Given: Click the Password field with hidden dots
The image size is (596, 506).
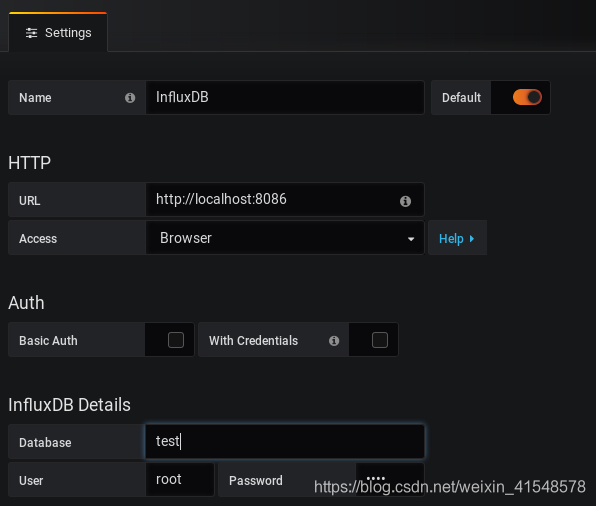Looking at the screenshot, I should (390, 479).
